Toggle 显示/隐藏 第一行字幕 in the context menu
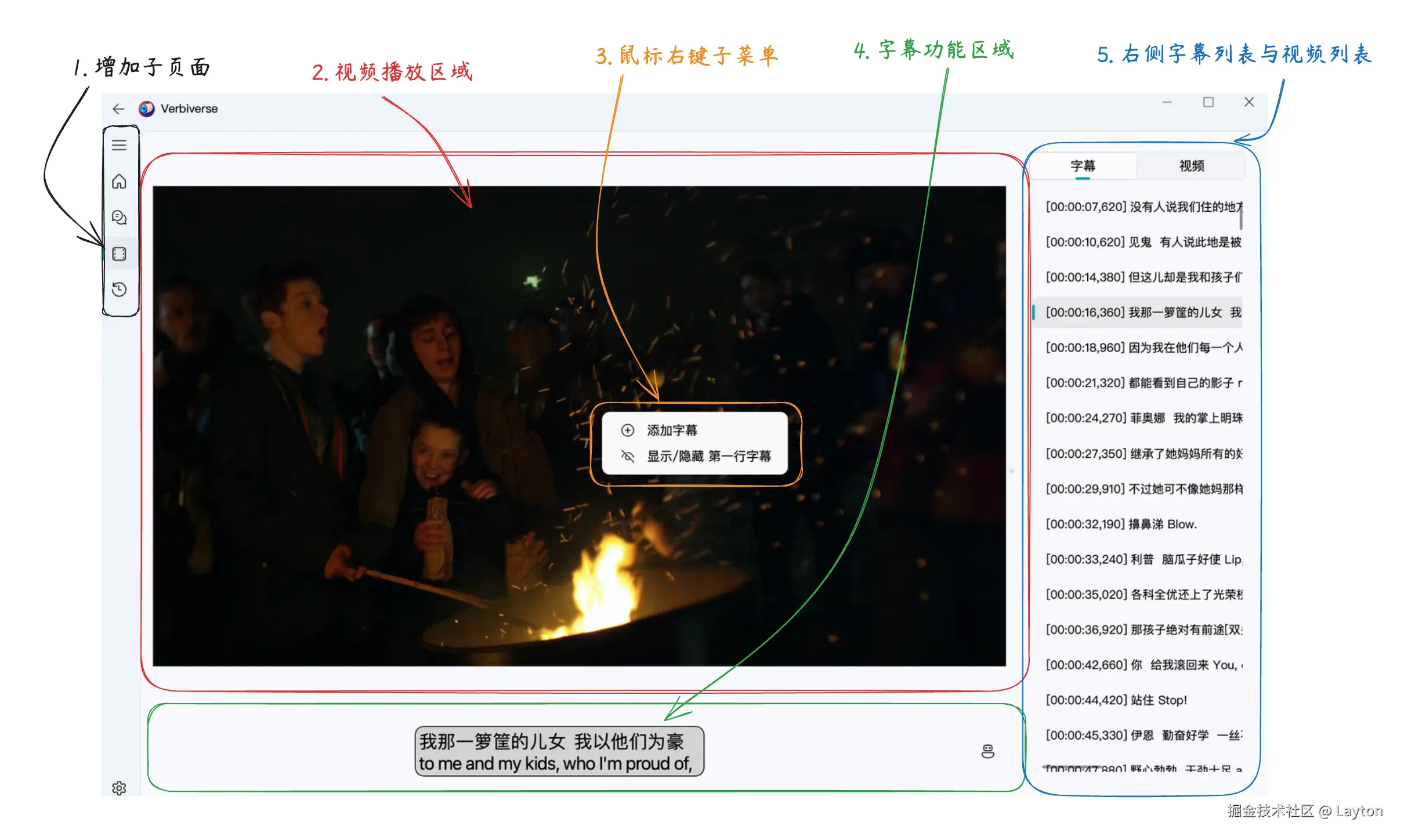The image size is (1404, 840). pyautogui.click(x=709, y=457)
